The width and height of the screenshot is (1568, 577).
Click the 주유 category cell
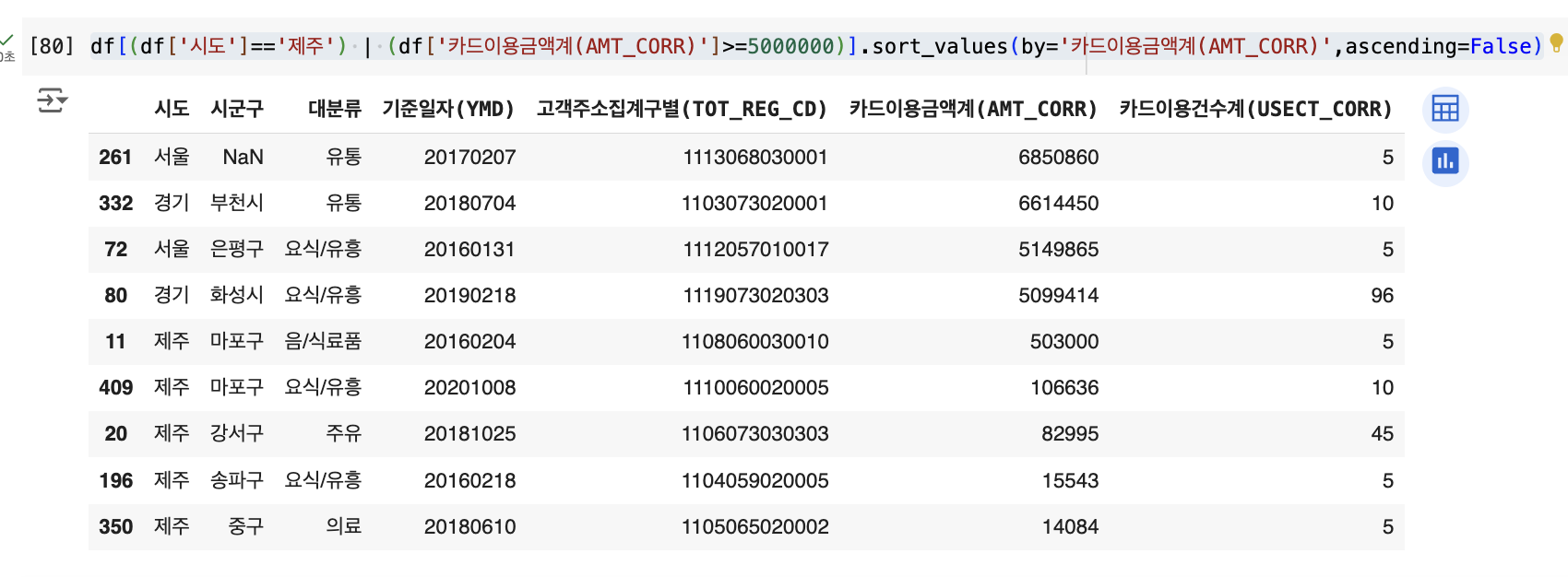(x=344, y=433)
